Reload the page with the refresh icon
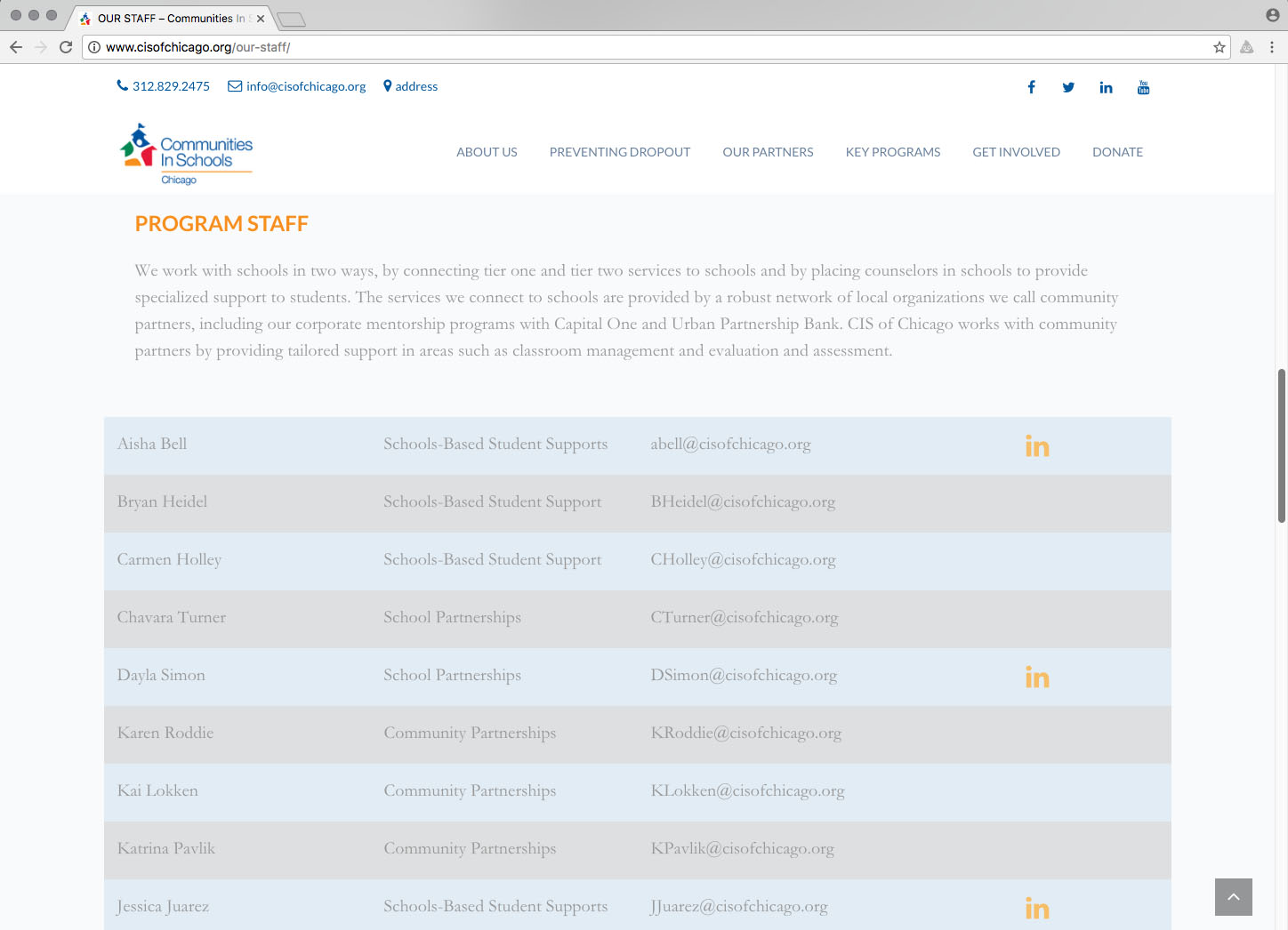The image size is (1288, 930). [x=66, y=47]
